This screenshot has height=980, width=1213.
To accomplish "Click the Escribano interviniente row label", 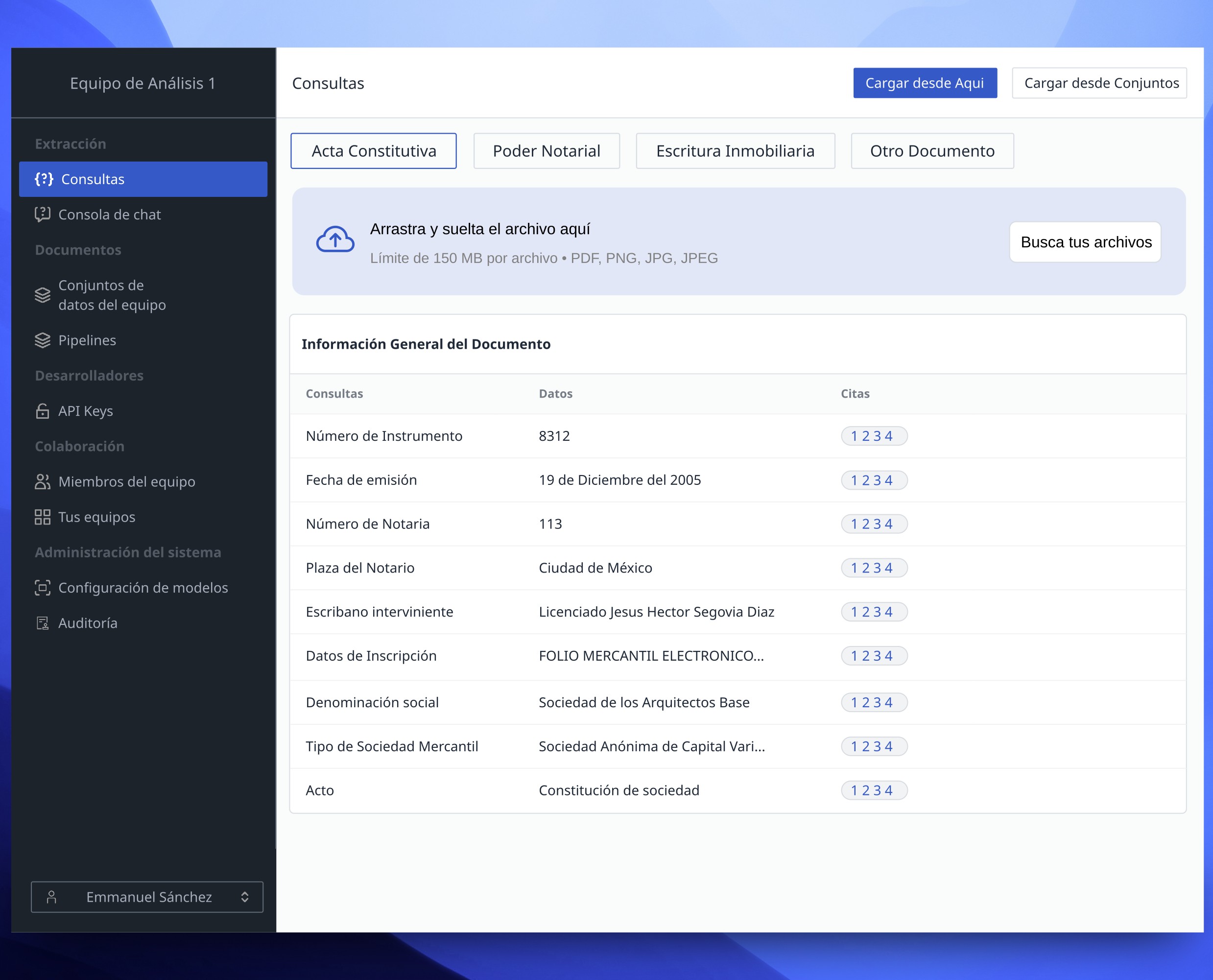I will 380,612.
